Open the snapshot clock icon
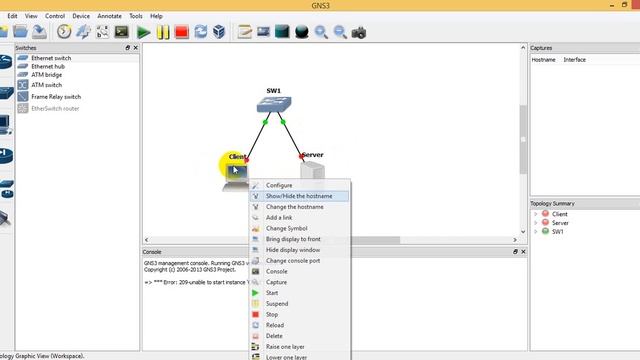Image resolution: width=640 pixels, height=360 pixels. (x=64, y=32)
